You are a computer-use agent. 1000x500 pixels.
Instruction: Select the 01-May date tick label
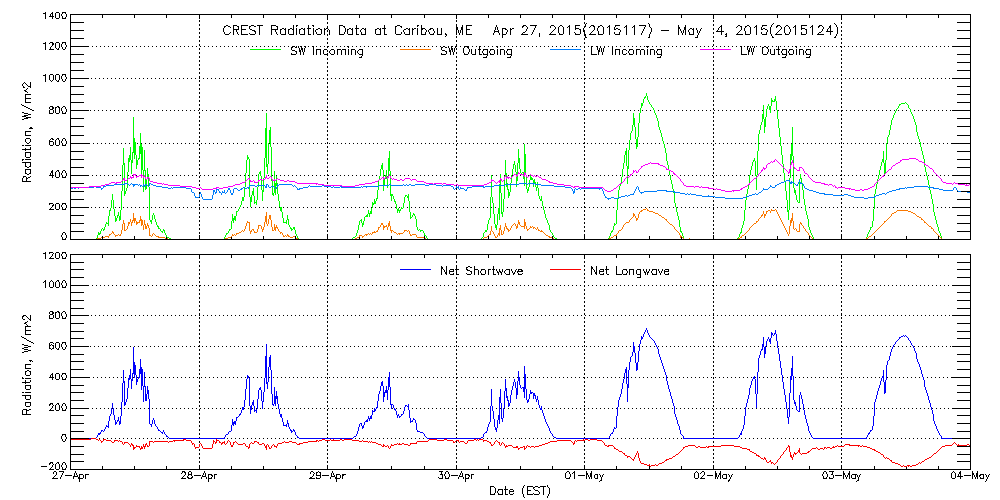[585, 477]
